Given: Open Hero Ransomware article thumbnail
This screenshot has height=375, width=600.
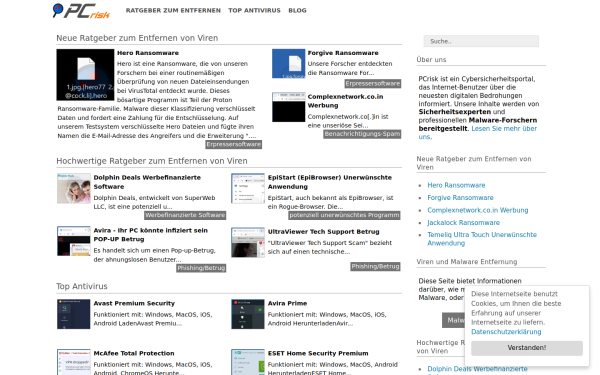Looking at the screenshot, I should pyautogui.click(x=85, y=75).
